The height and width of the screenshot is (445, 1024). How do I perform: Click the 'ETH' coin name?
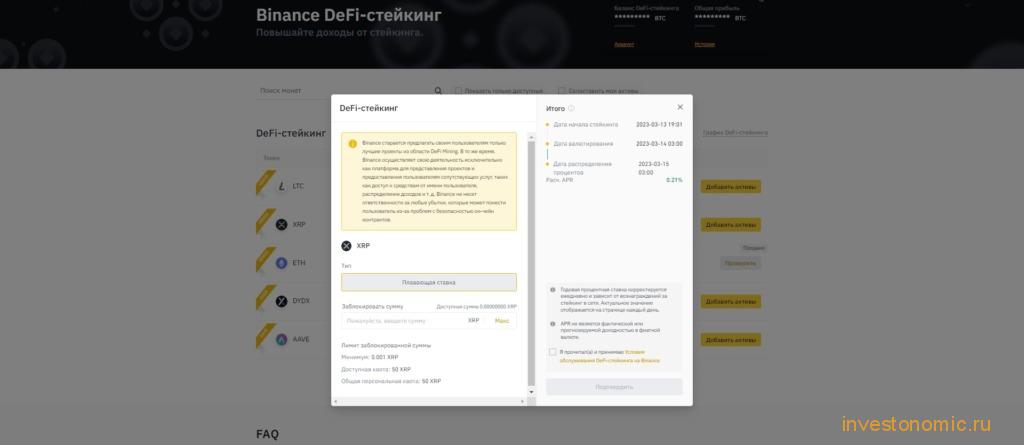tap(298, 263)
